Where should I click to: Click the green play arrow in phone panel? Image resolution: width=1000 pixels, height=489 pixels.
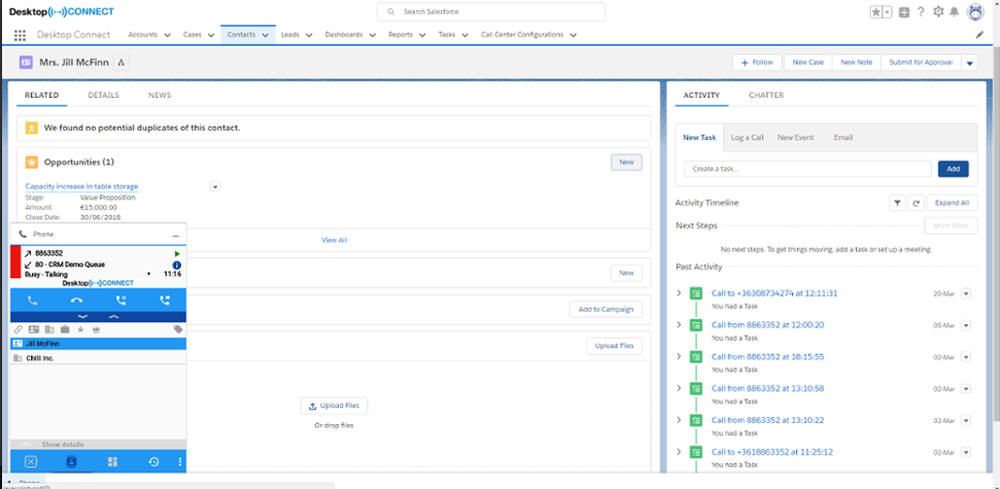177,254
